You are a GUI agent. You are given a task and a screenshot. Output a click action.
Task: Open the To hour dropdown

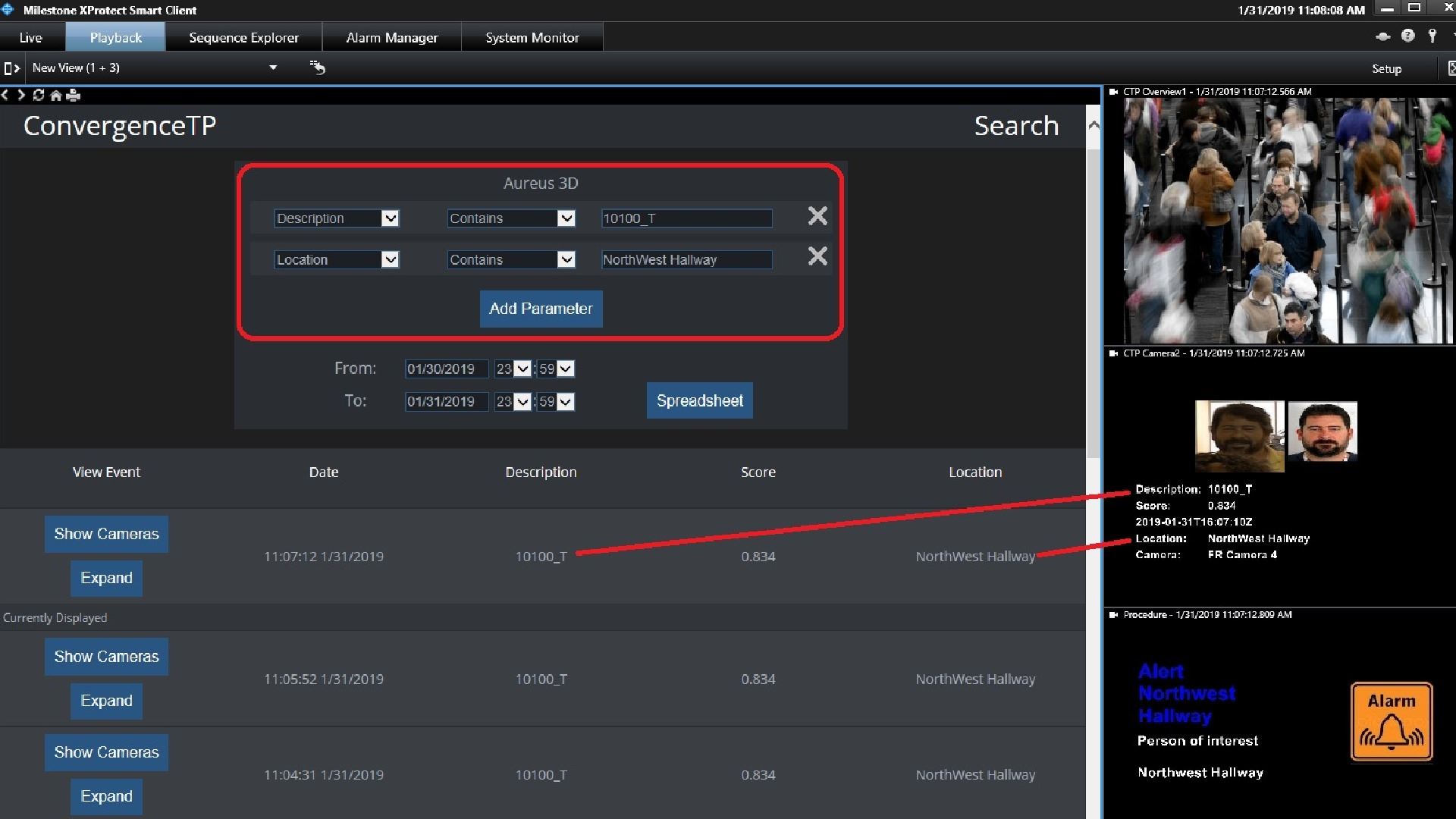[513, 401]
